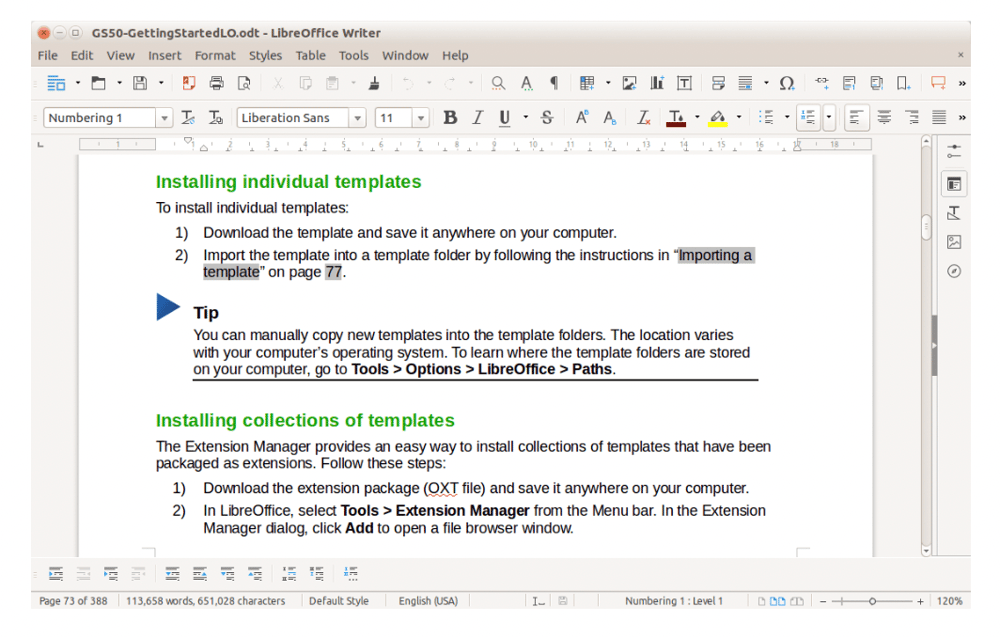Export the document directly as PDF
Screen dimensions: 1000x637
coord(189,83)
